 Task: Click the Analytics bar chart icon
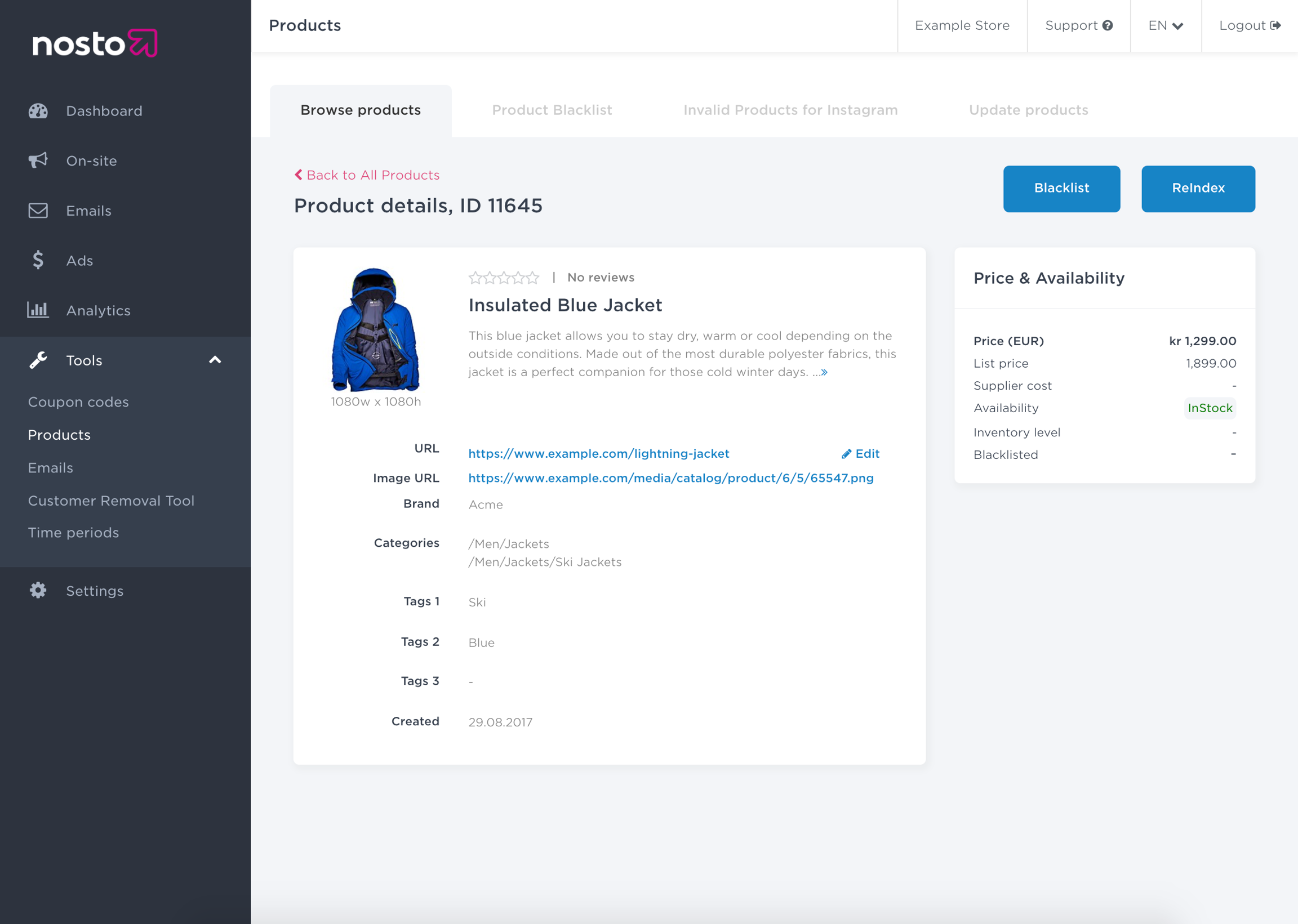[x=38, y=310]
